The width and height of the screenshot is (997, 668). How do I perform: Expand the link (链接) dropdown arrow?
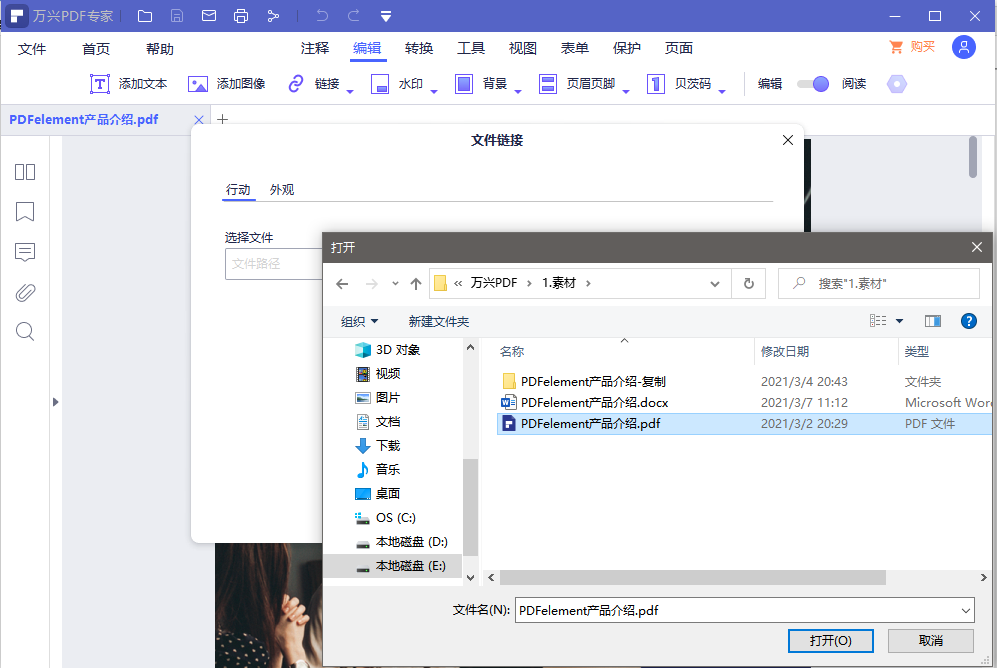click(x=350, y=91)
